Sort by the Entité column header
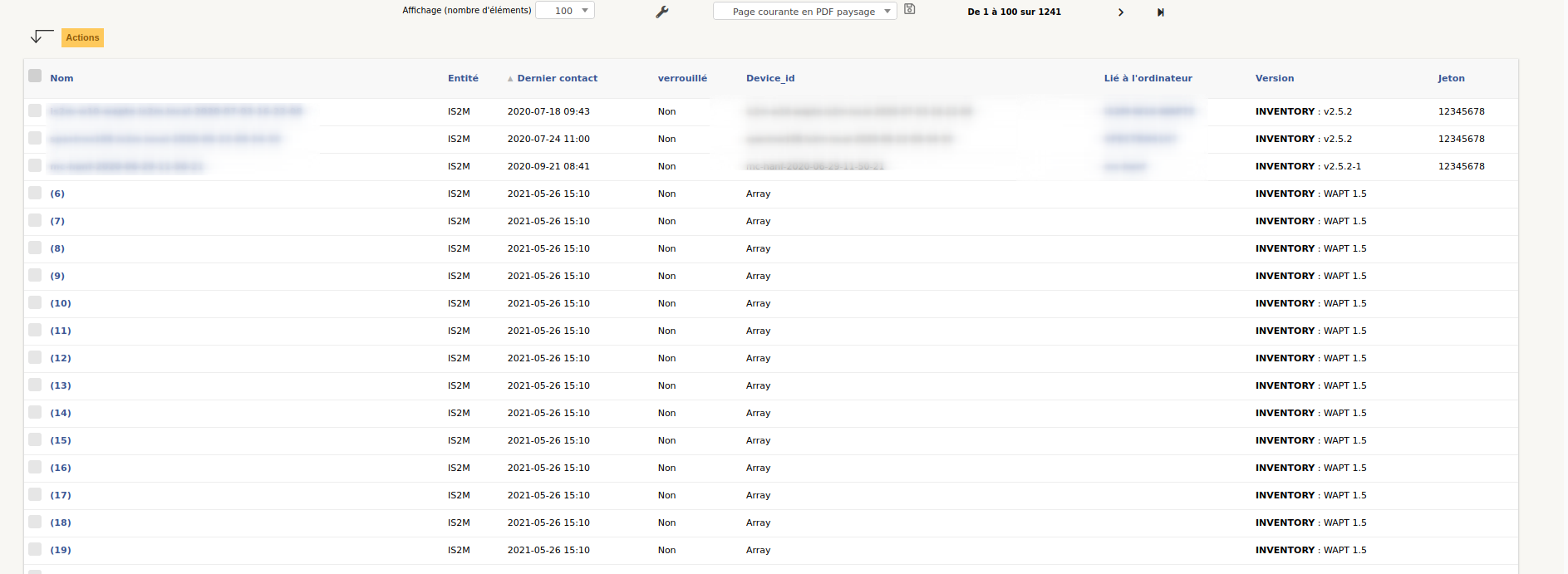This screenshot has height=574, width=1568. click(463, 78)
